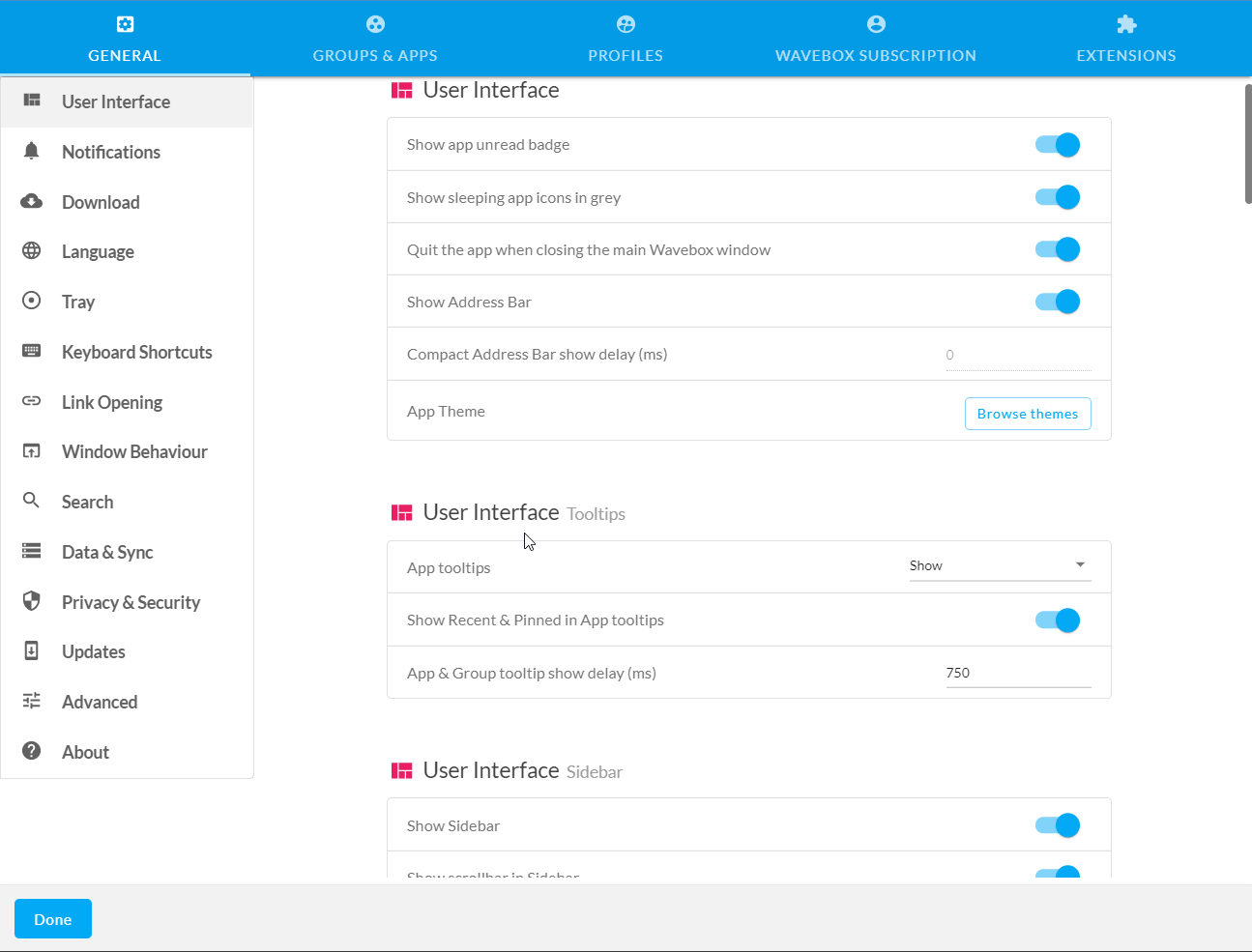
Task: Click the Wavebox Subscription account icon
Action: pos(876,24)
